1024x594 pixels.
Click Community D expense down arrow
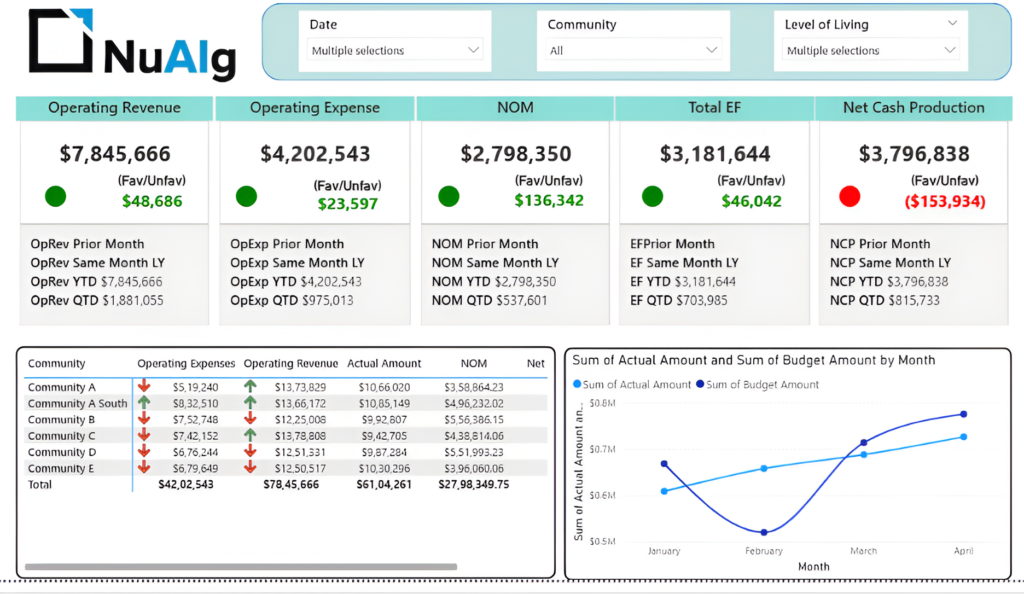tap(144, 452)
